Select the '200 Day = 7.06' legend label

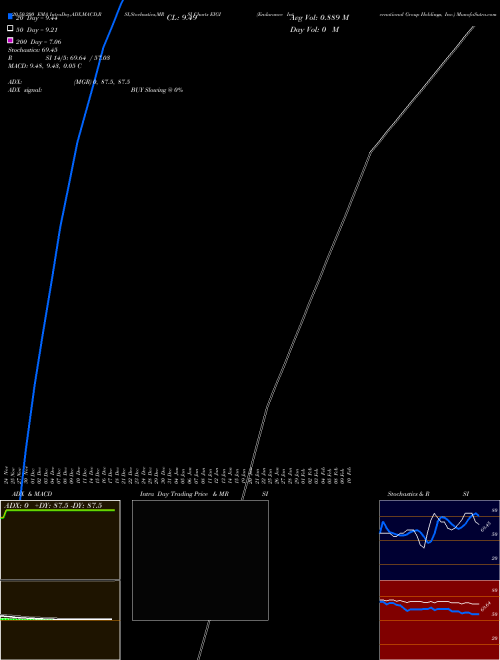[38, 42]
